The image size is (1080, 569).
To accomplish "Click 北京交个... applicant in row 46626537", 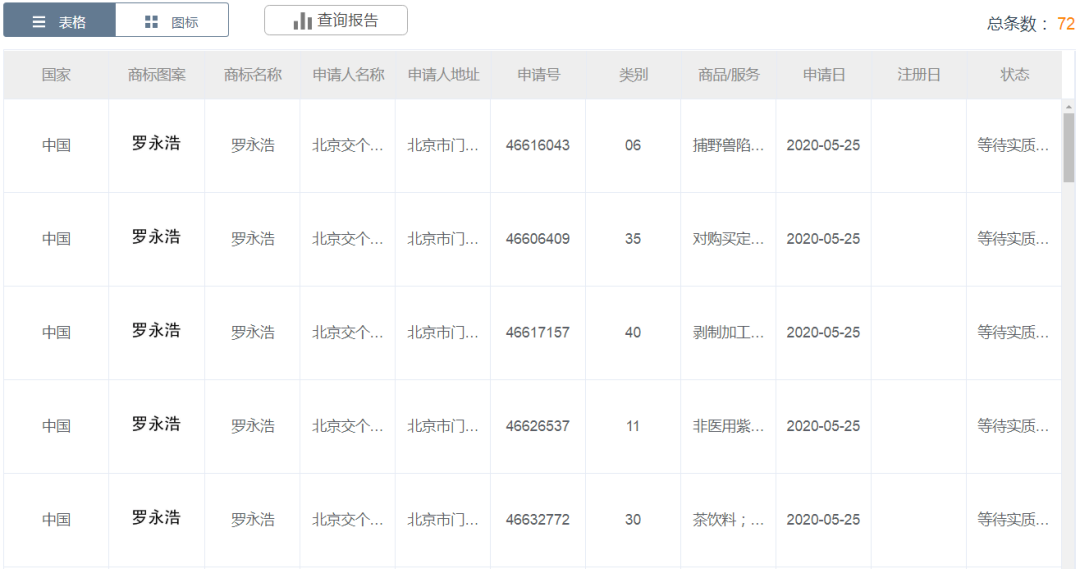I will (348, 426).
